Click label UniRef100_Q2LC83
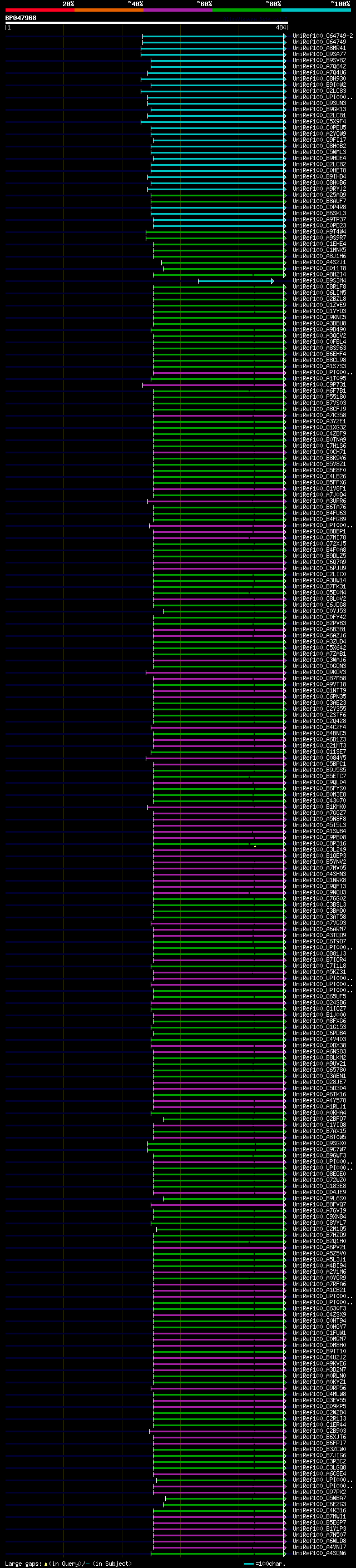 click(x=319, y=91)
